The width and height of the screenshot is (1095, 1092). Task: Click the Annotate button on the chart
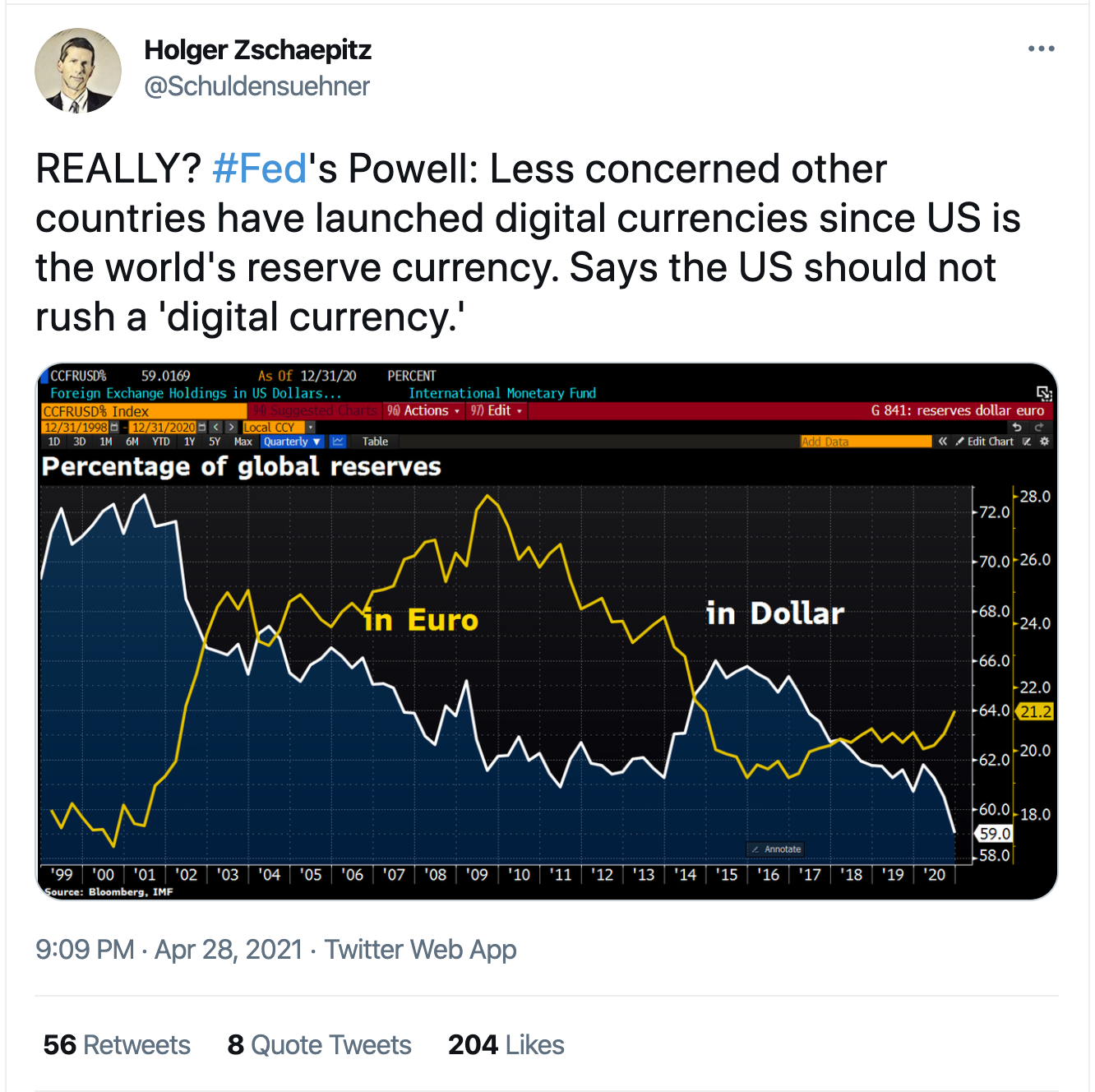click(x=776, y=849)
